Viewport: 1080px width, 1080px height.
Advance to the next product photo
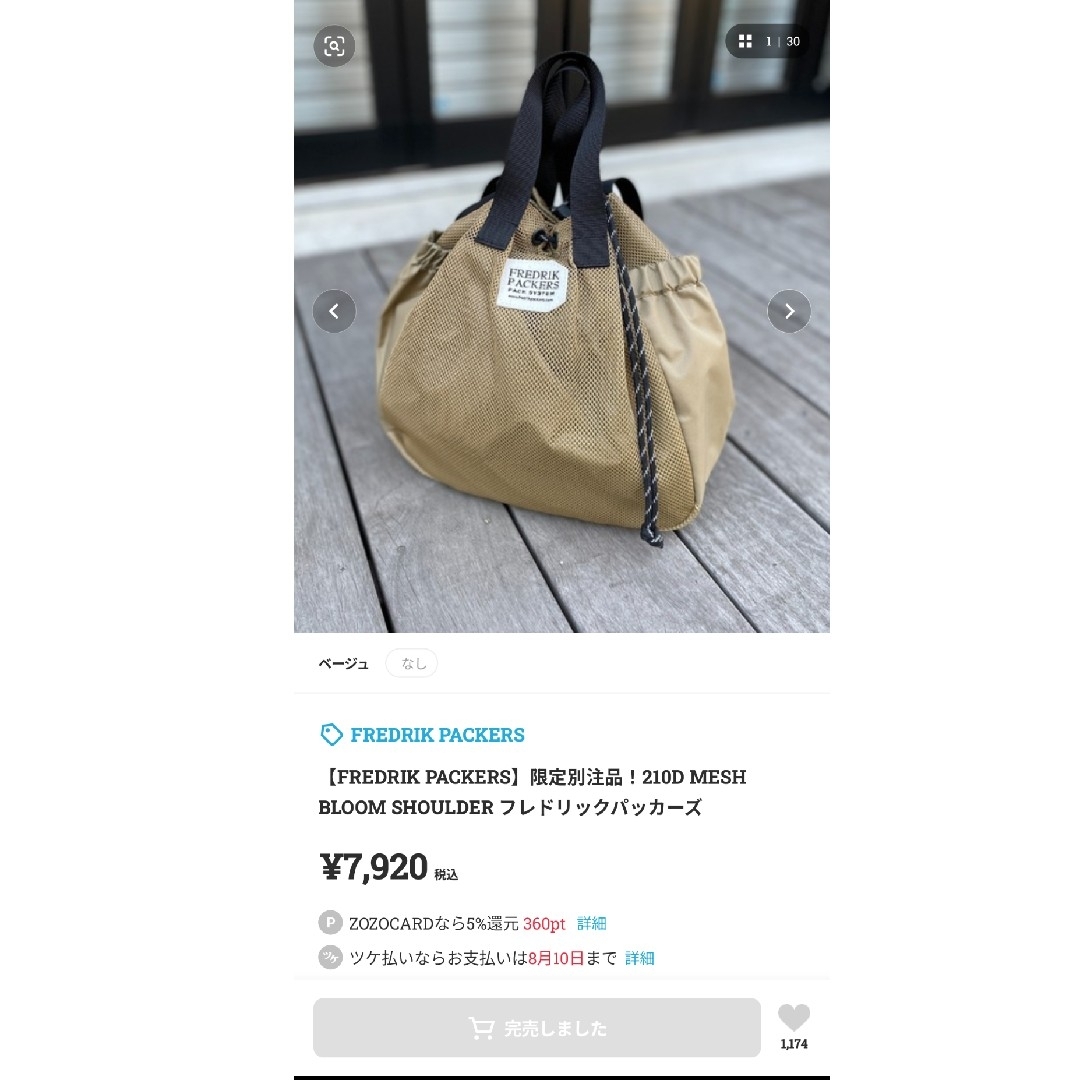click(x=789, y=311)
